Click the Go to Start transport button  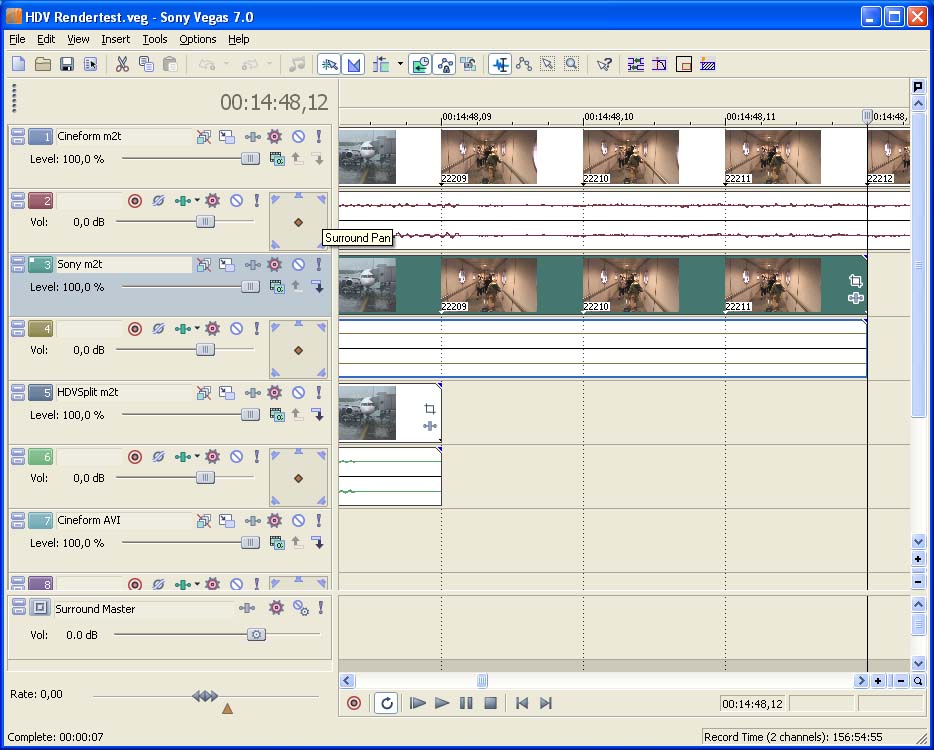(x=522, y=704)
